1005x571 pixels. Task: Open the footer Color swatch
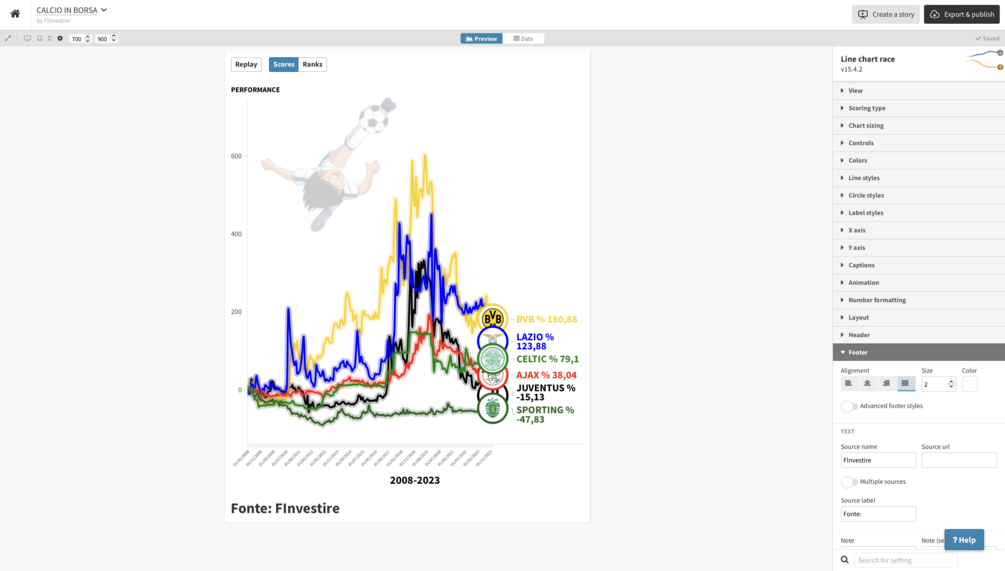pos(970,384)
